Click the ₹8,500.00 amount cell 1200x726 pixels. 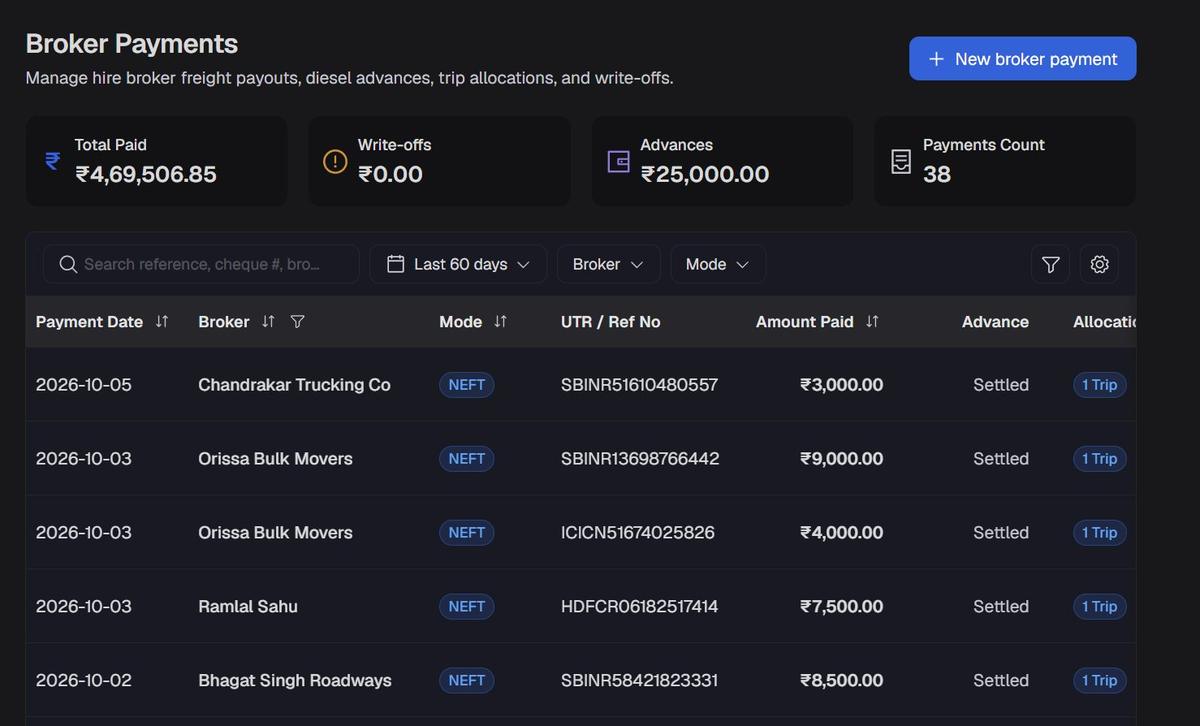click(x=841, y=681)
